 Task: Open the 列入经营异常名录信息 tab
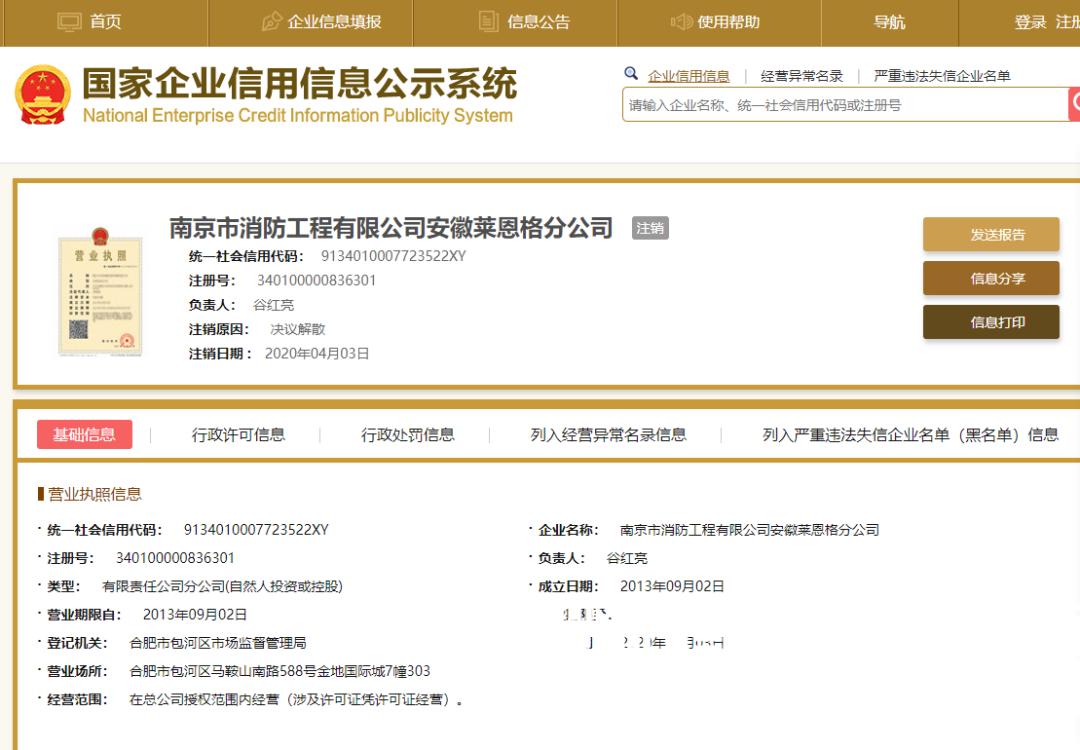click(x=608, y=434)
